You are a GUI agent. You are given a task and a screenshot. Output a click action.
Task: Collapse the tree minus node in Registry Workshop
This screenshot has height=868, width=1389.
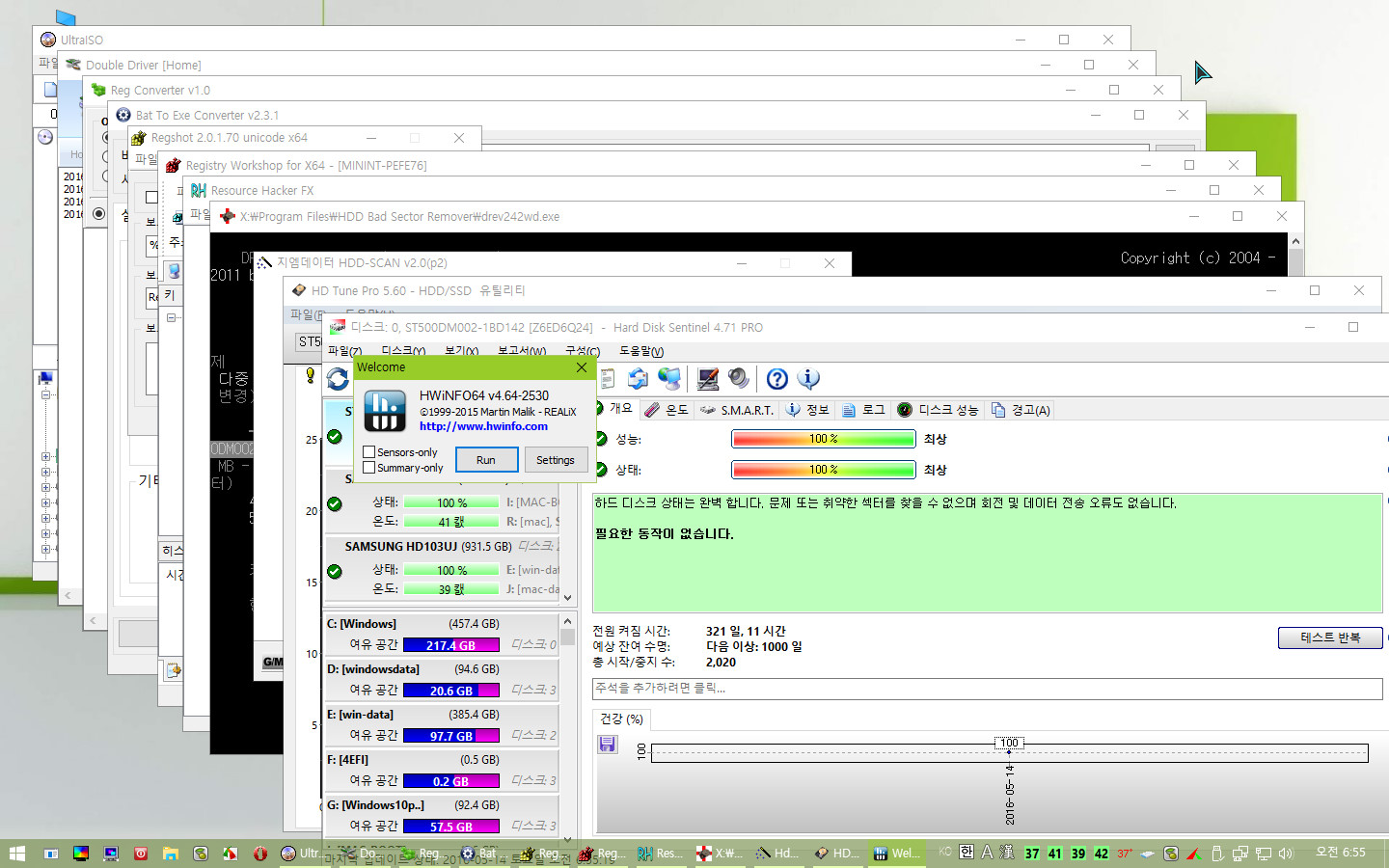click(x=171, y=317)
